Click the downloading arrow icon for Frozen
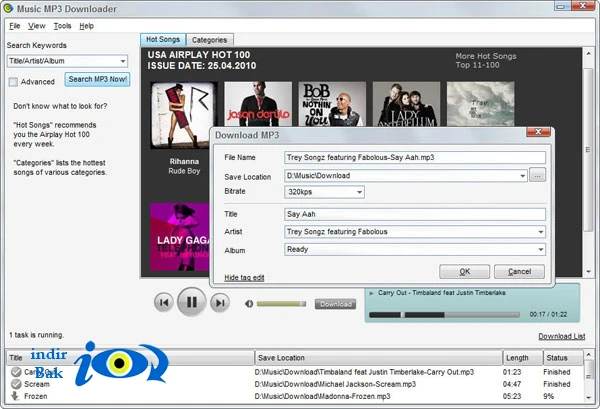This screenshot has width=600, height=409. pos(15,396)
